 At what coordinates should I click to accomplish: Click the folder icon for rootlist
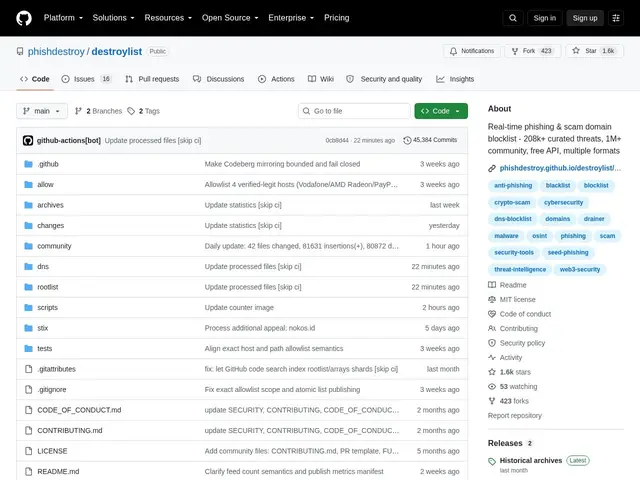pos(28,287)
